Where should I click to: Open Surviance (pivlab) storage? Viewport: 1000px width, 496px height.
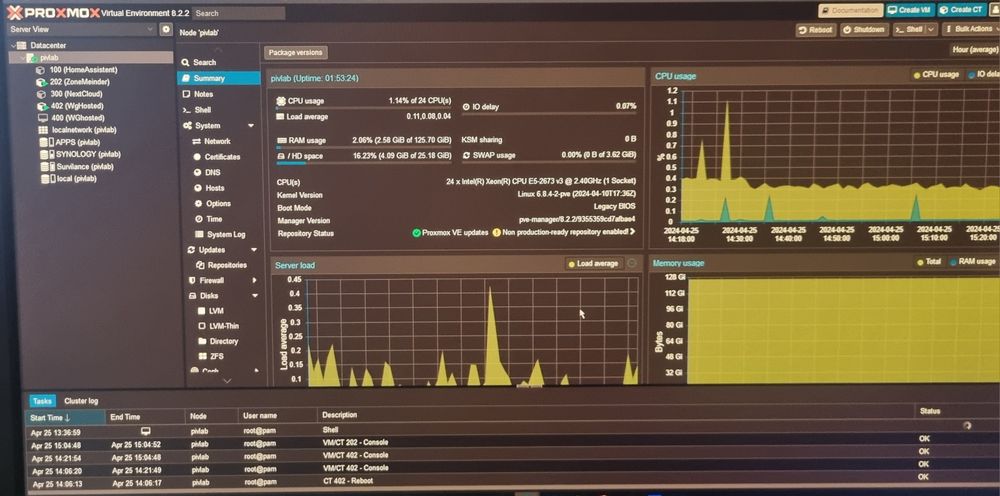(x=84, y=166)
